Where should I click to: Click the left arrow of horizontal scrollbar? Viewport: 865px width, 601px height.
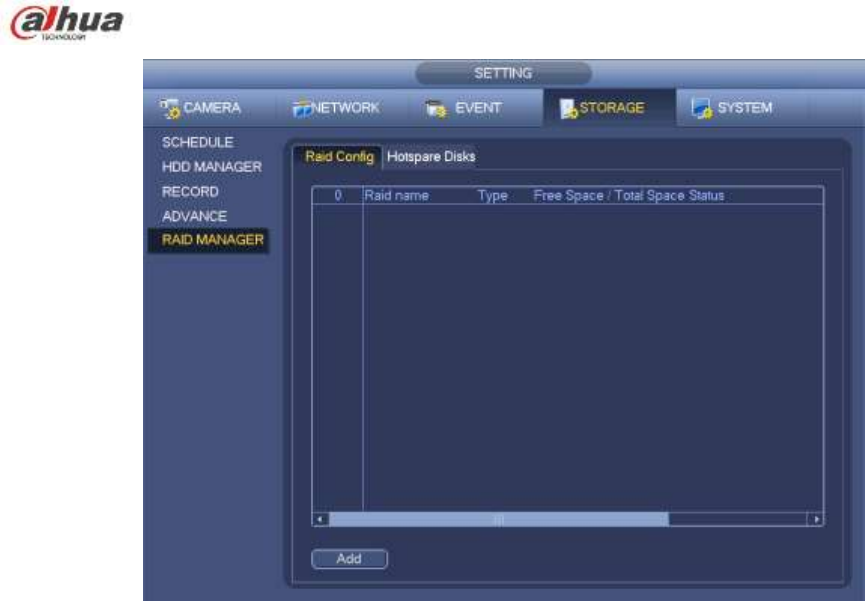320,519
